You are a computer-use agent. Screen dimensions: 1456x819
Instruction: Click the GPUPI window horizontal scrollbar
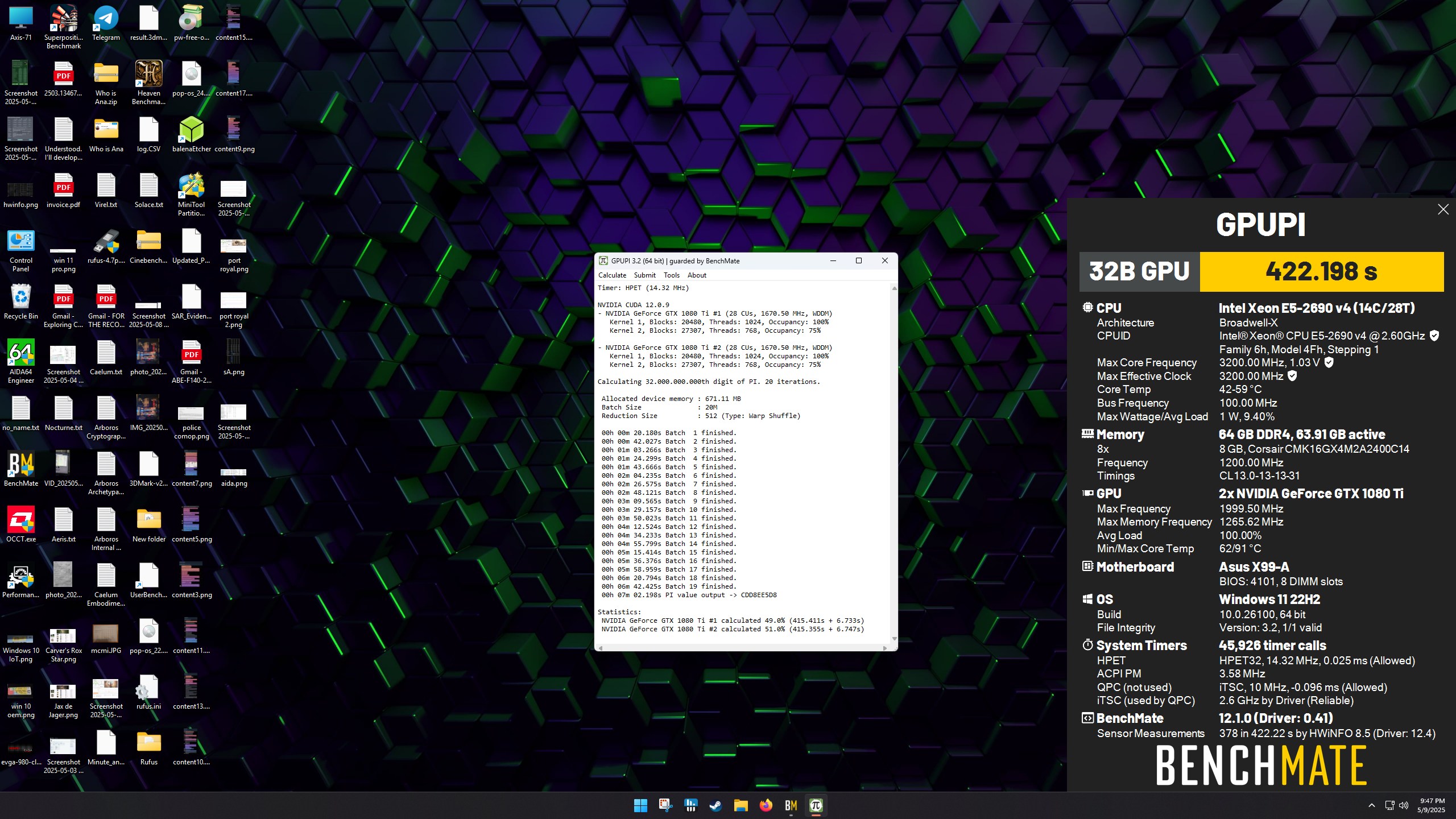click(742, 648)
